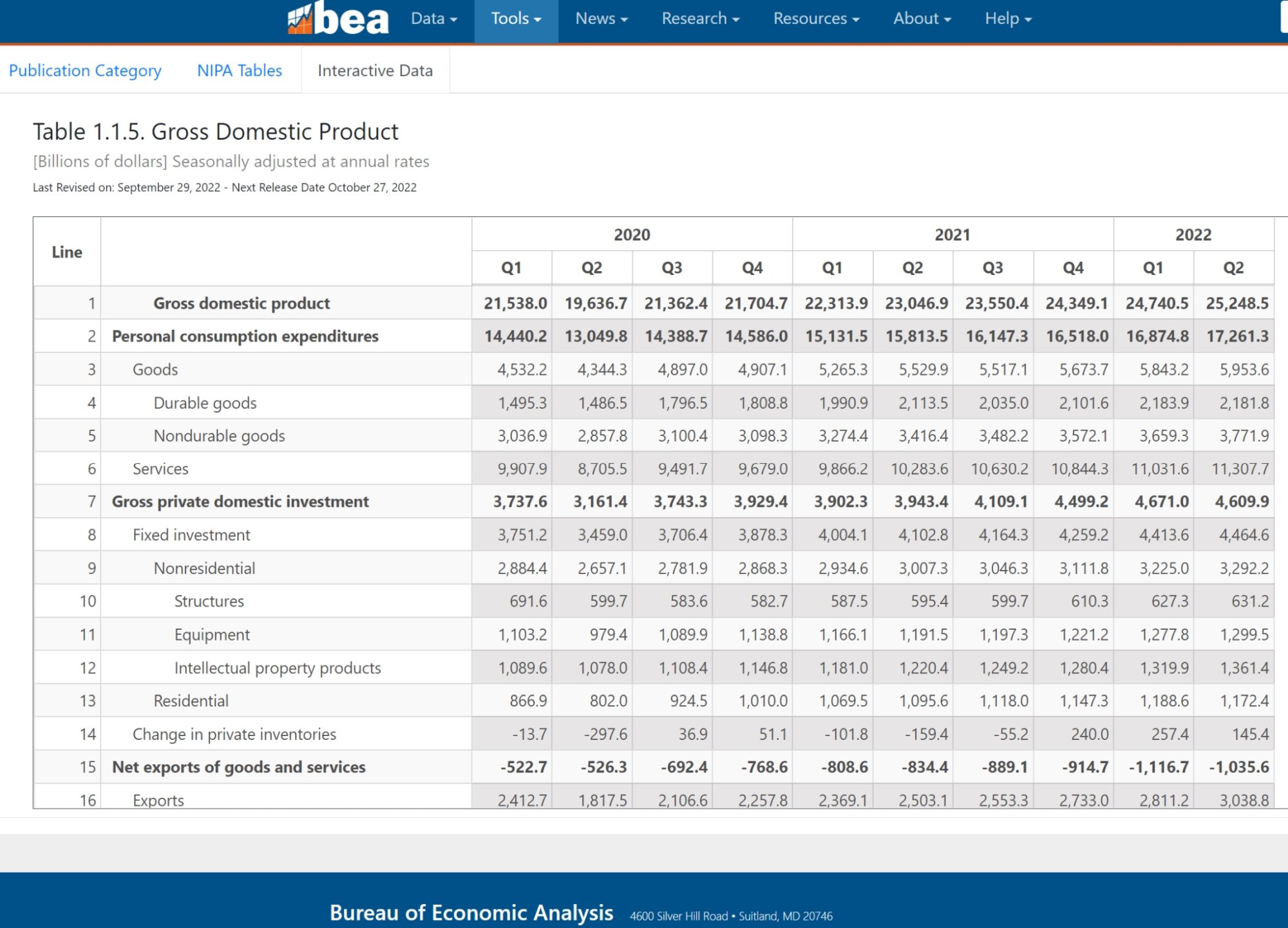The width and height of the screenshot is (1288, 928).
Task: Click the Residential row label
Action: pyautogui.click(x=191, y=701)
